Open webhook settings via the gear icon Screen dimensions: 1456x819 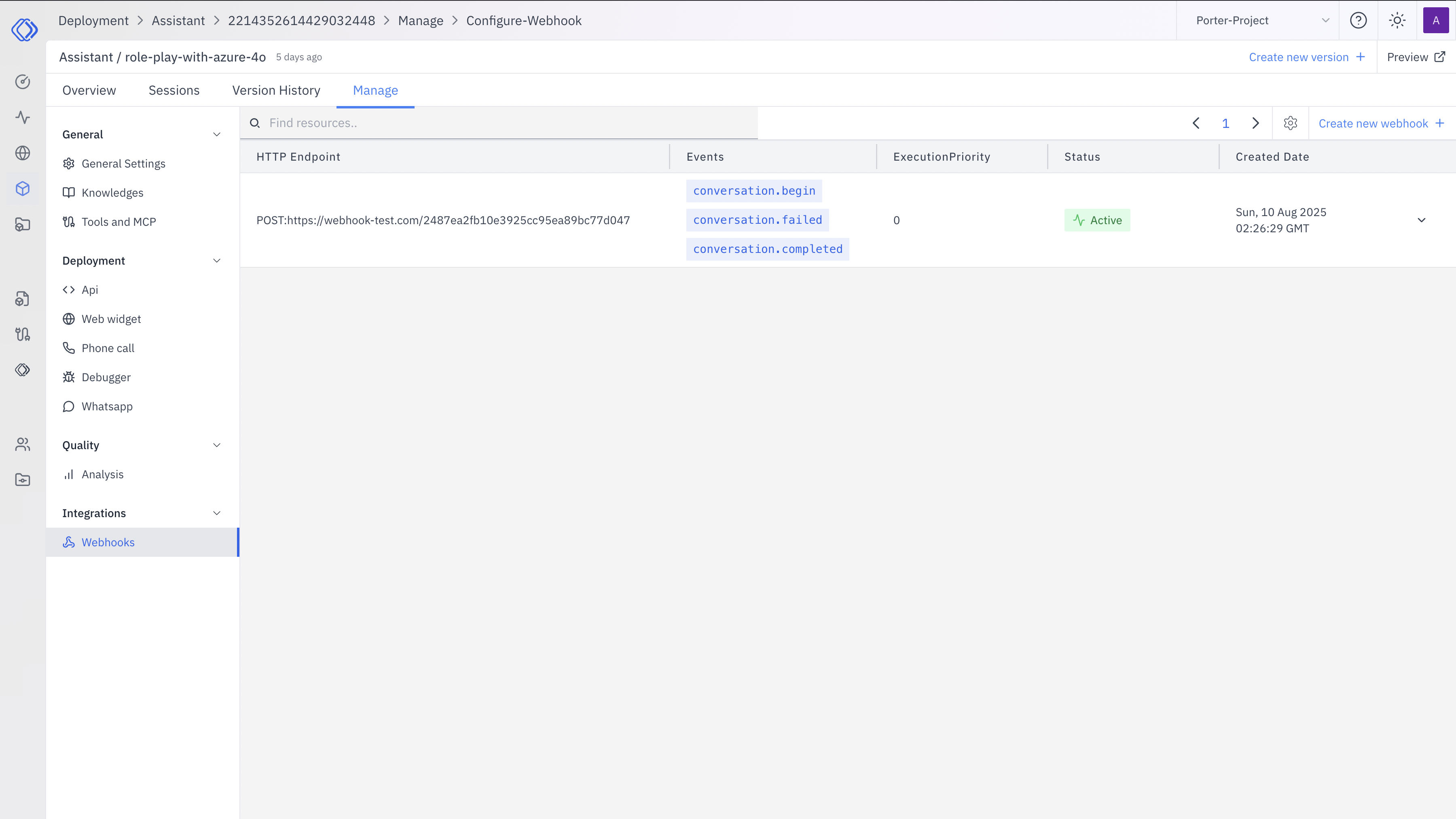[x=1291, y=123]
